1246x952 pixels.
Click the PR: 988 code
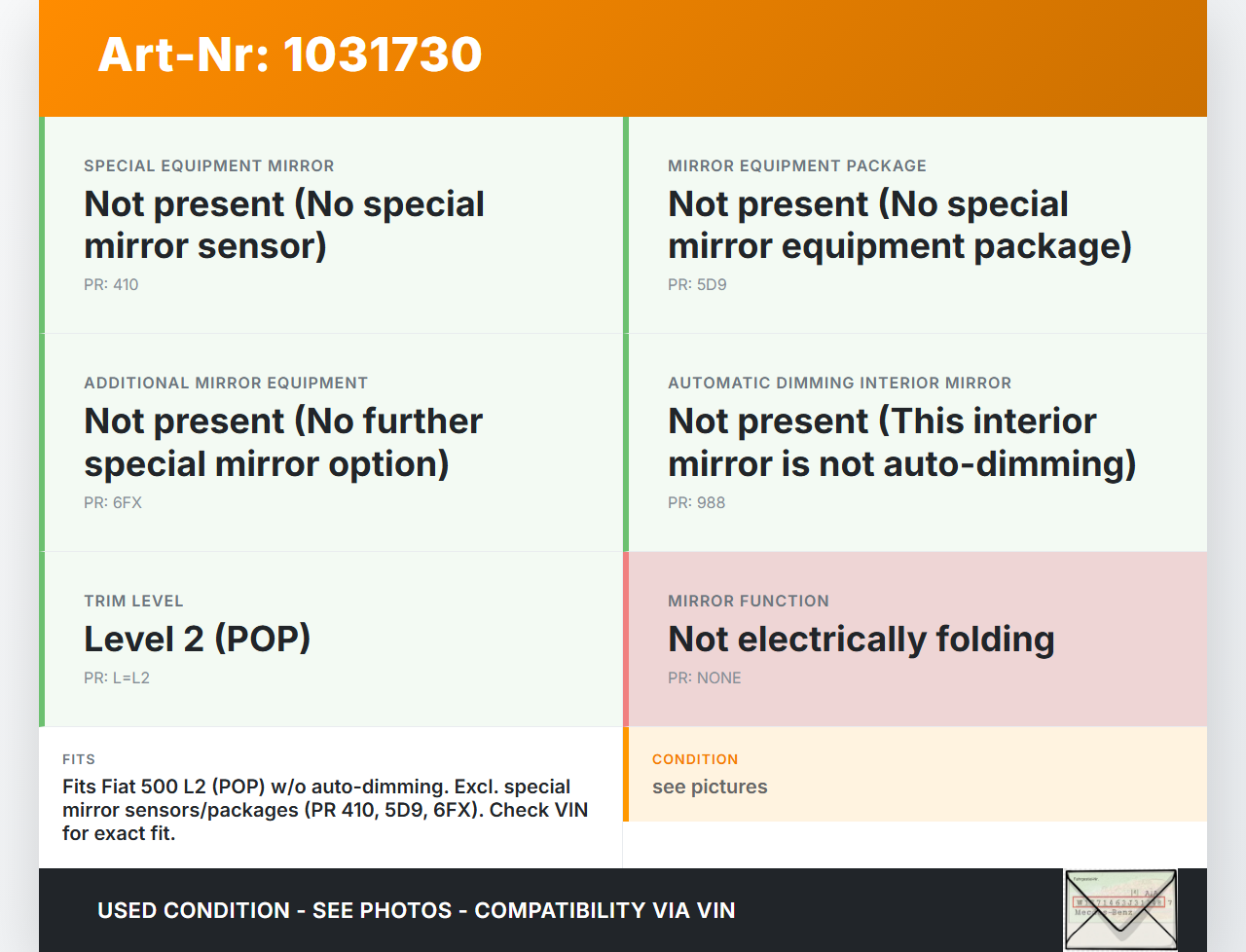click(696, 502)
